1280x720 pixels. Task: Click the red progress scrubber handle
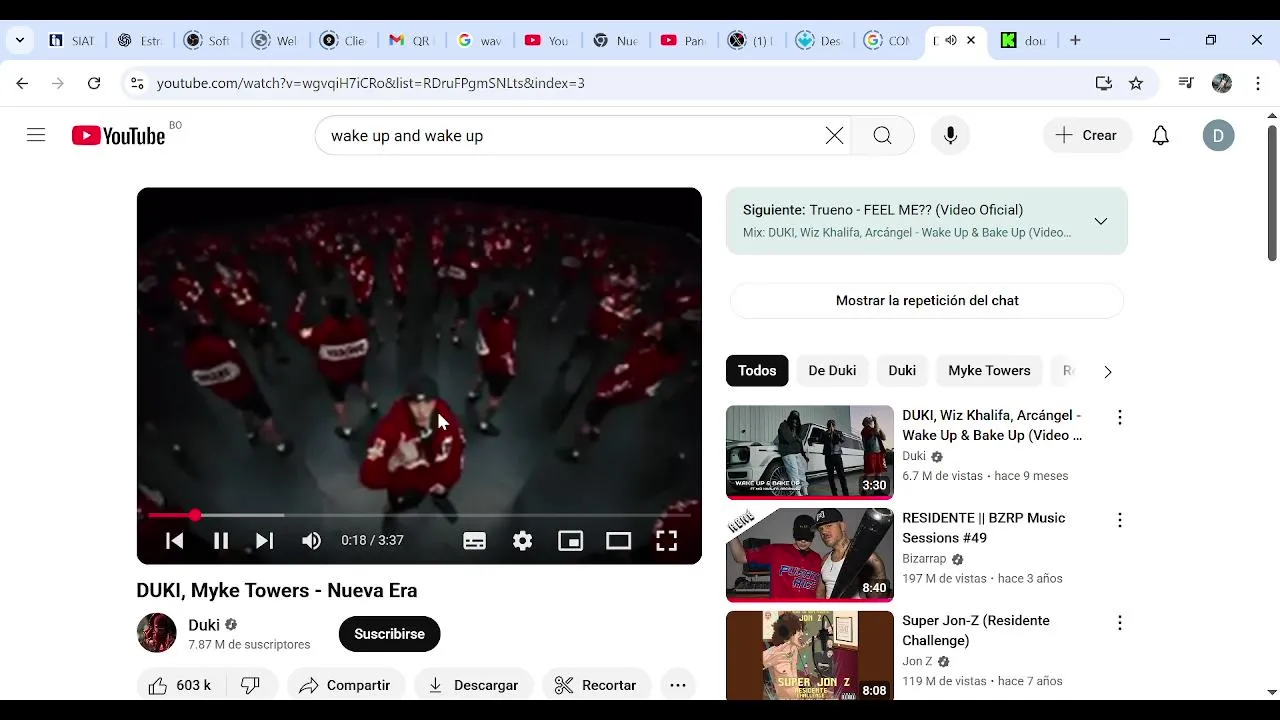coord(195,515)
